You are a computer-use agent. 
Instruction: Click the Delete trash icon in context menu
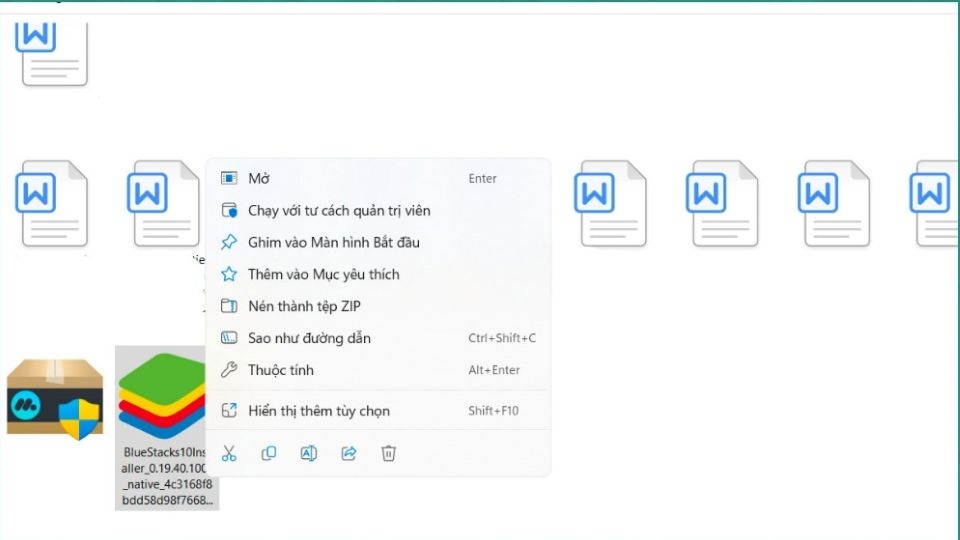click(388, 454)
